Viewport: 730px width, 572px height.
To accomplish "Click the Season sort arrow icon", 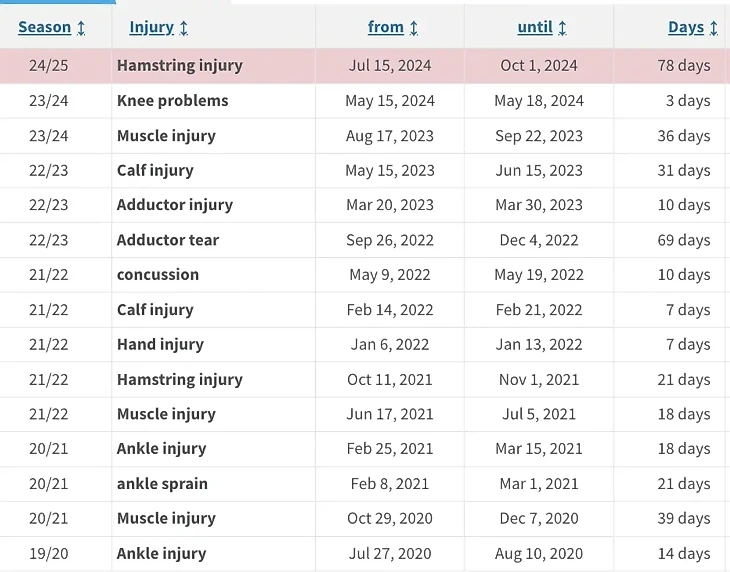I will [x=81, y=28].
